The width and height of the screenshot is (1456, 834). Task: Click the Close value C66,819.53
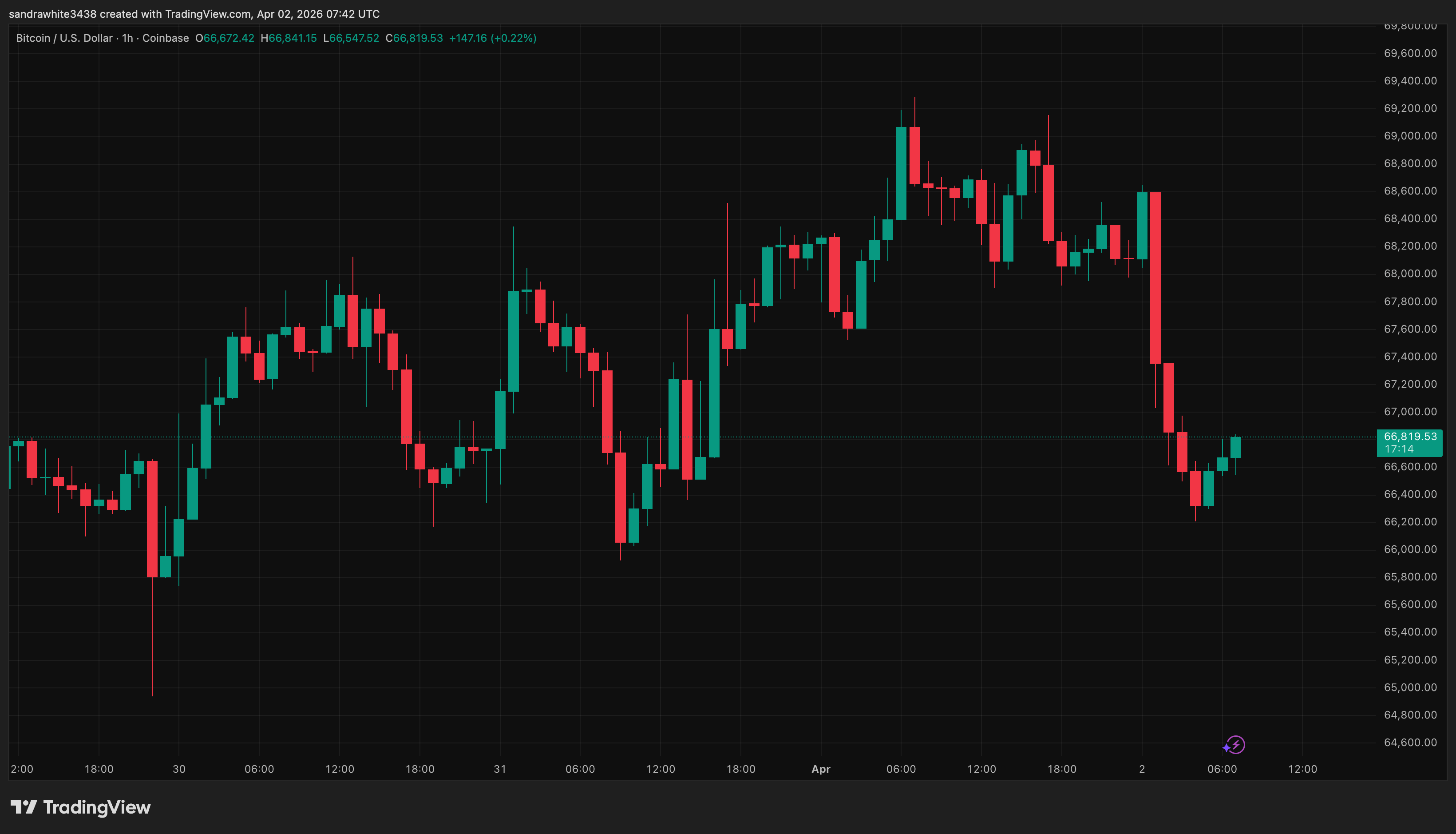click(414, 38)
